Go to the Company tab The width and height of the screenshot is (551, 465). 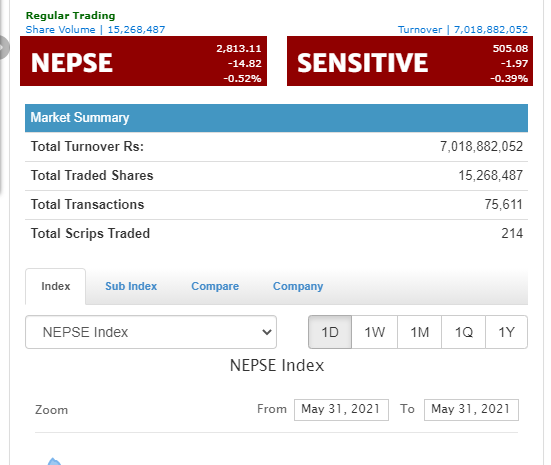[x=298, y=286]
